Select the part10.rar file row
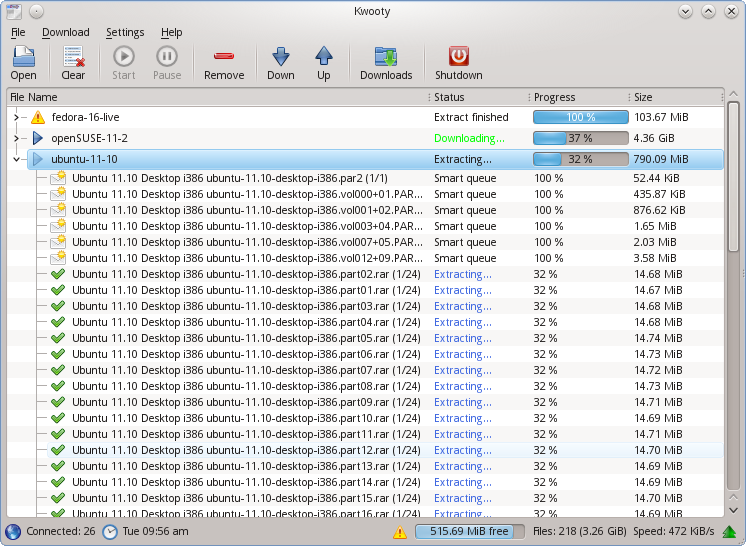Viewport: 746px width, 546px height. tap(385, 418)
